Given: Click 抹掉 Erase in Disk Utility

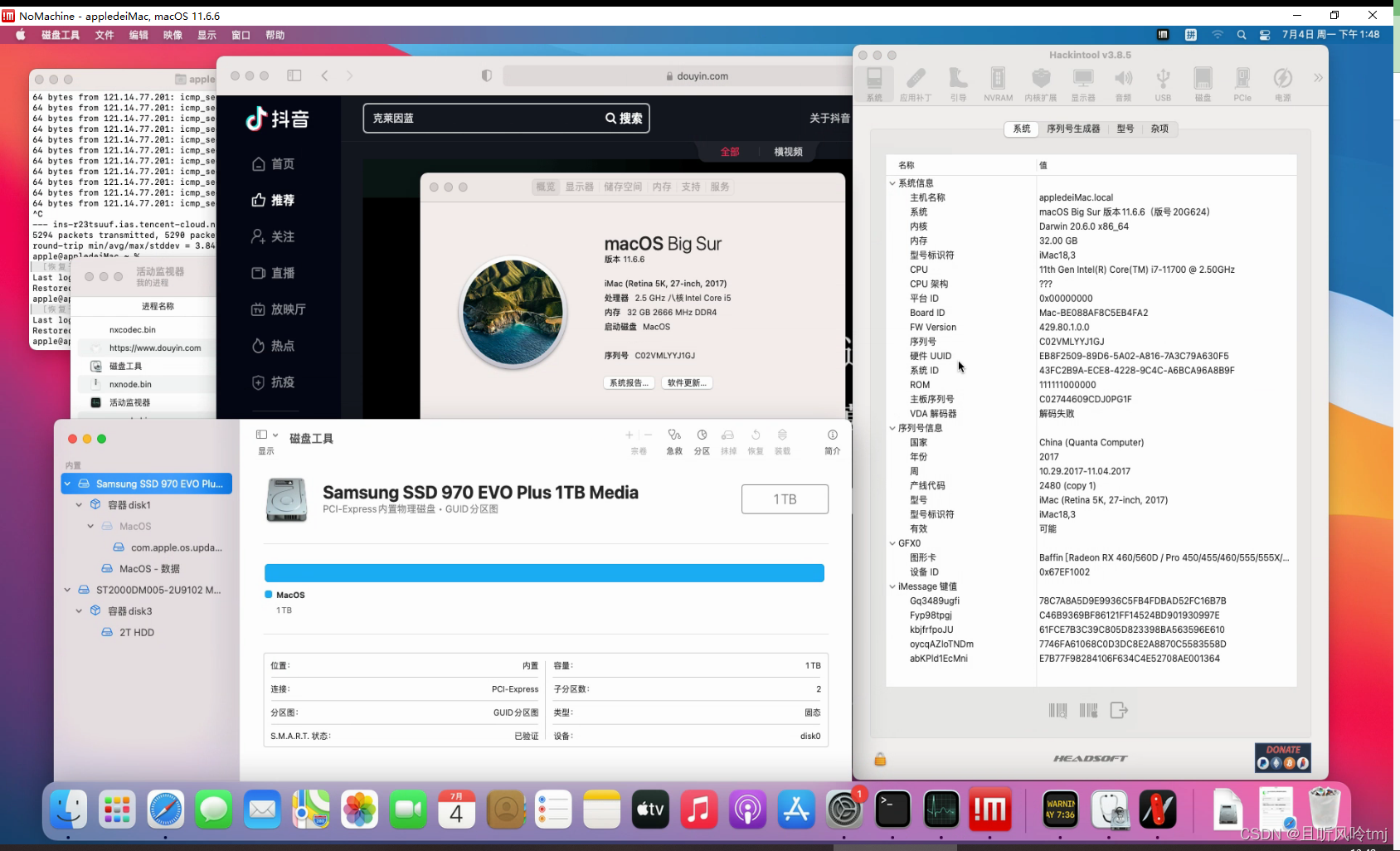Looking at the screenshot, I should point(728,442).
